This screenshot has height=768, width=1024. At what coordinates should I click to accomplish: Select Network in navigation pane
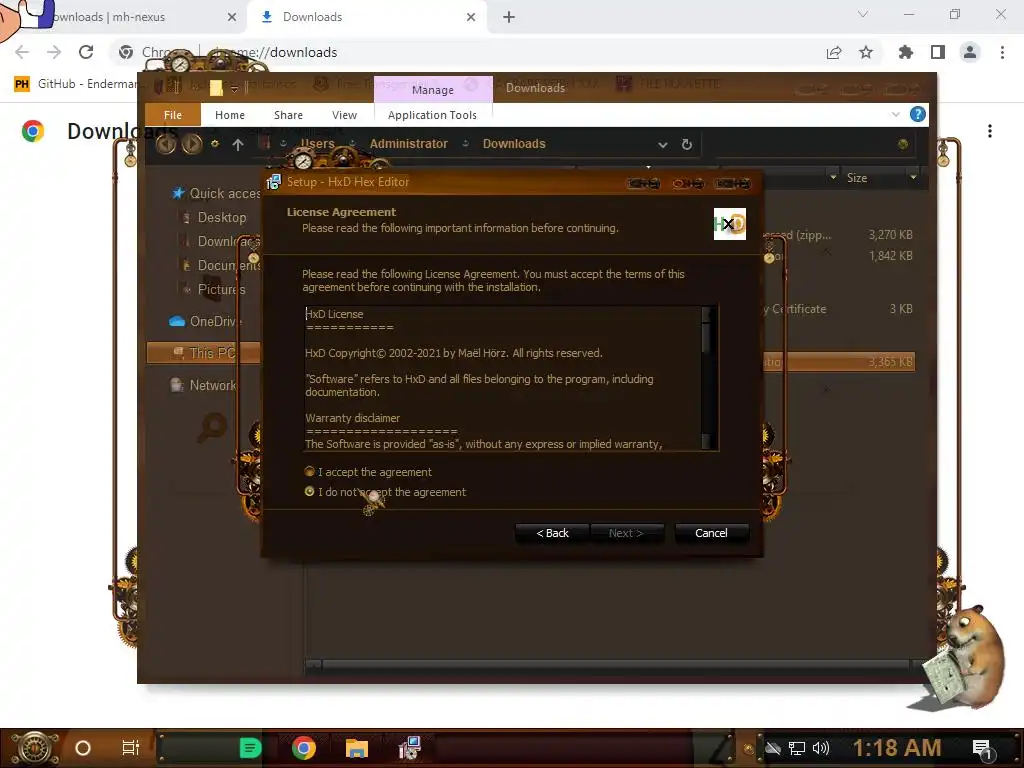(x=203, y=385)
